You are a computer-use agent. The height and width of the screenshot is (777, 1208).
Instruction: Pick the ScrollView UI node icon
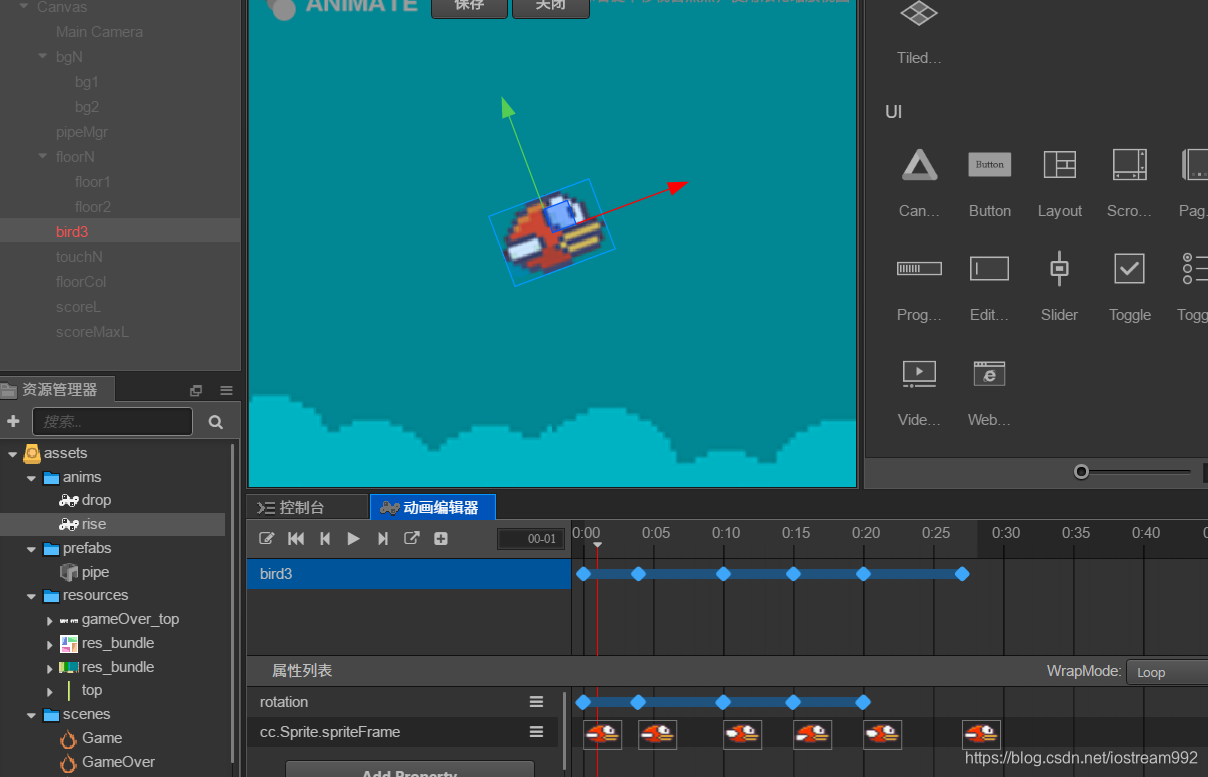click(x=1130, y=165)
